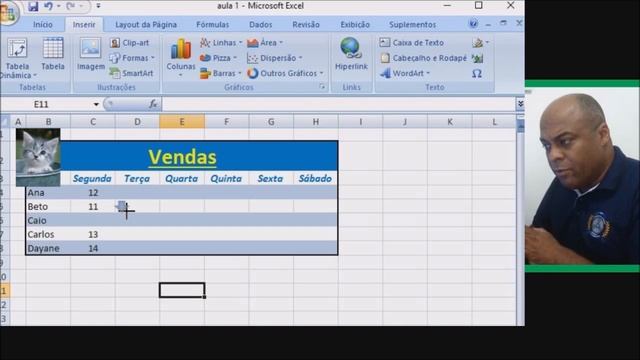640x360 pixels.
Task: Click the Office button orb
Action: pos(7,12)
